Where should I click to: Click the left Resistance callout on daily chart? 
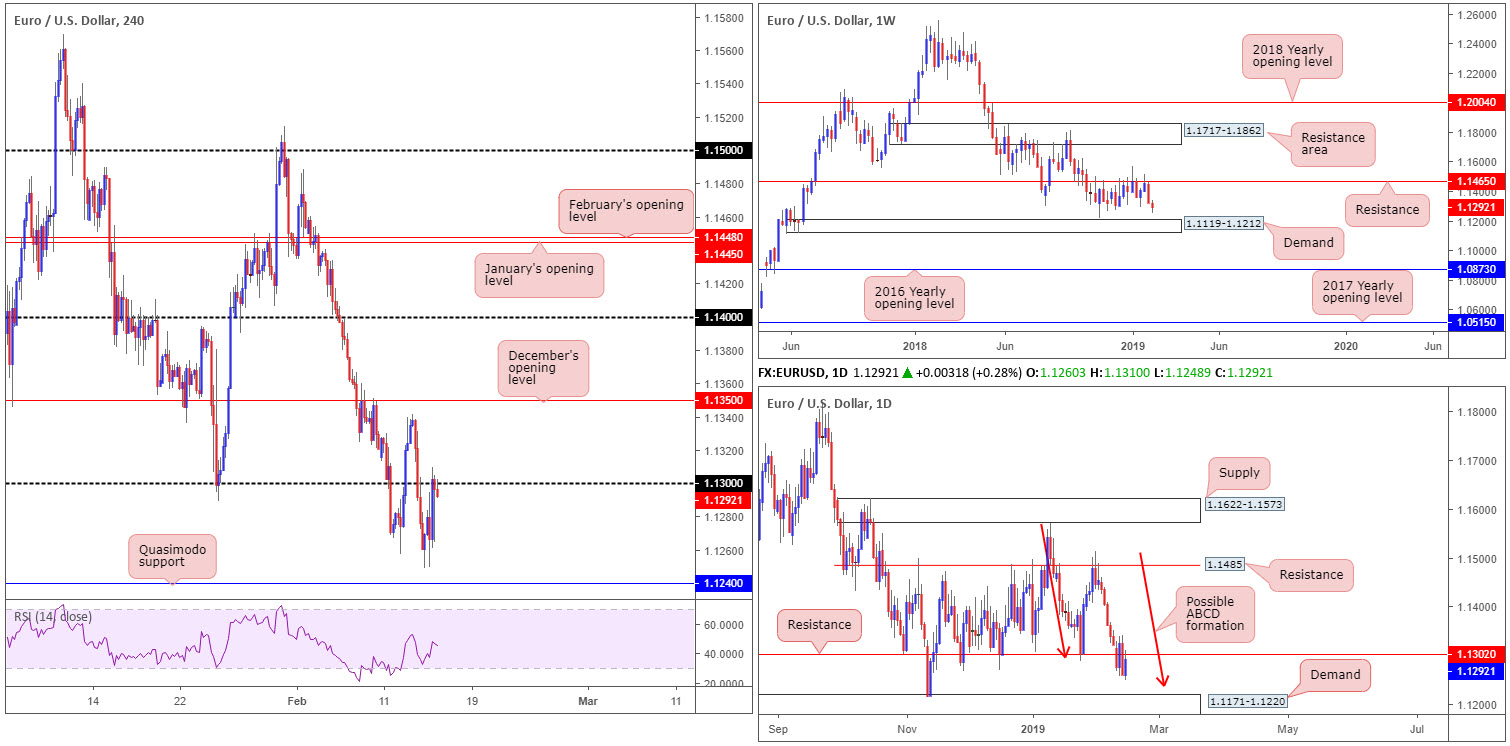click(x=820, y=625)
